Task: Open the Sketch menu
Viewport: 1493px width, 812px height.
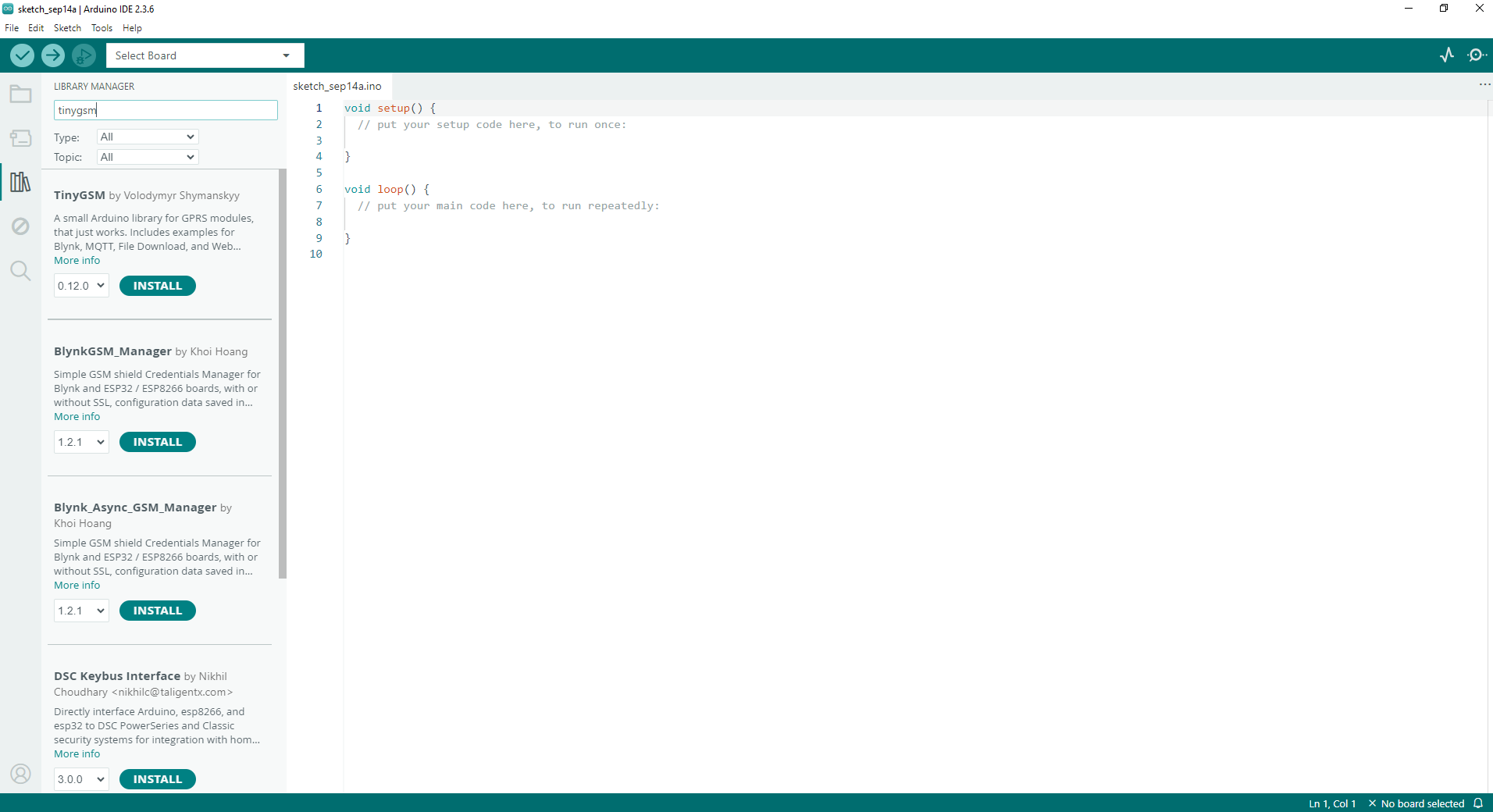Action: tap(67, 28)
